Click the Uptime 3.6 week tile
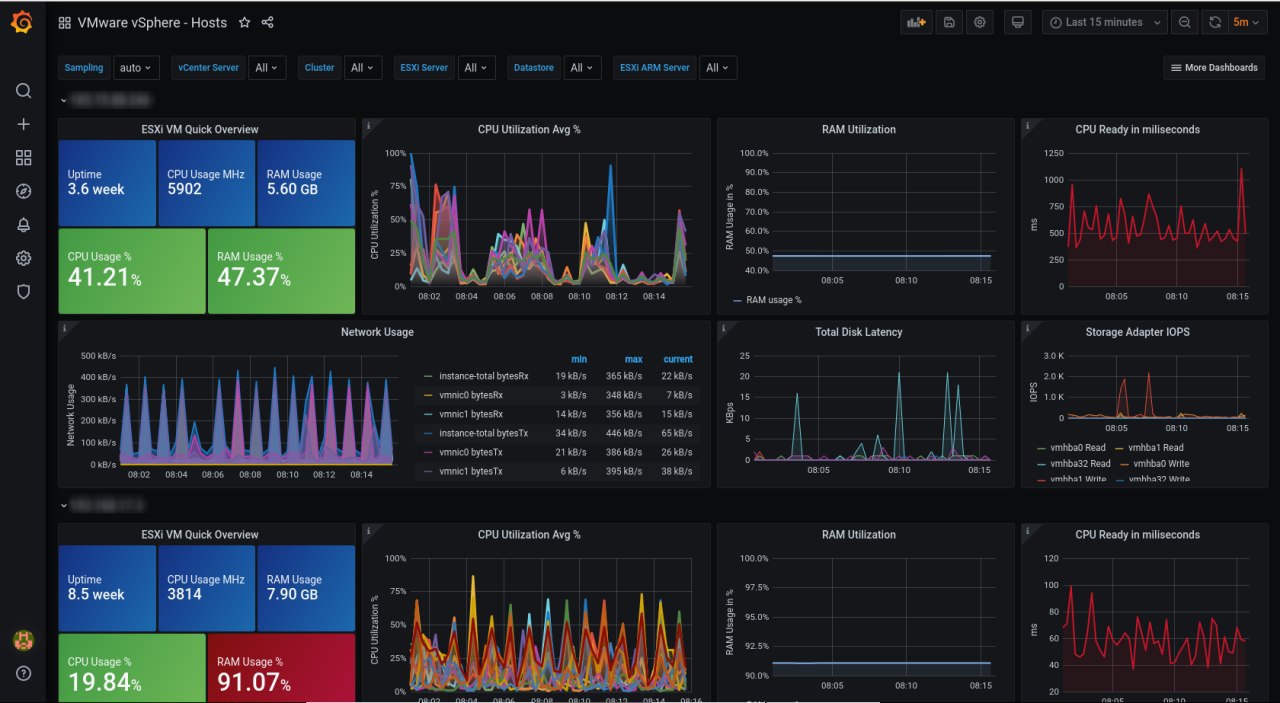Viewport: 1280px width, 703px height. tap(107, 183)
